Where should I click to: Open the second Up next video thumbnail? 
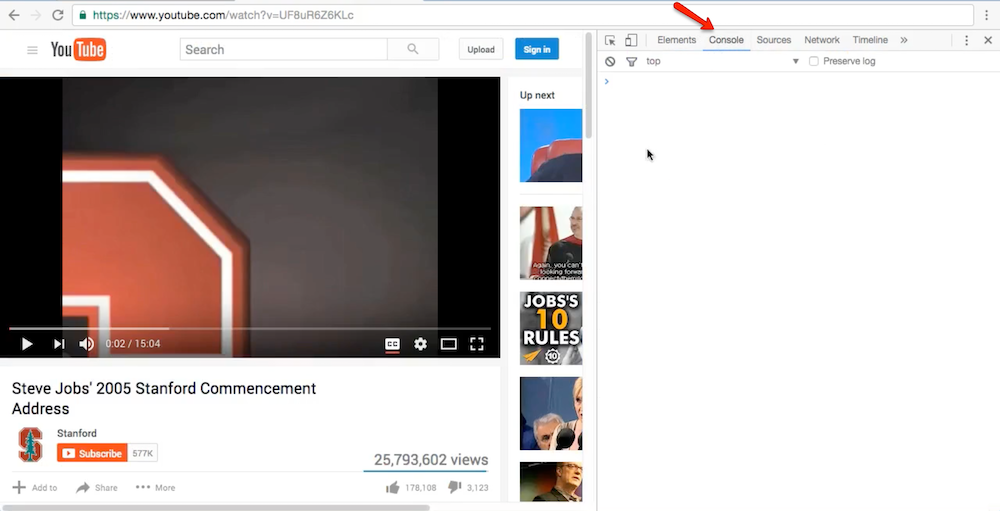(551, 243)
